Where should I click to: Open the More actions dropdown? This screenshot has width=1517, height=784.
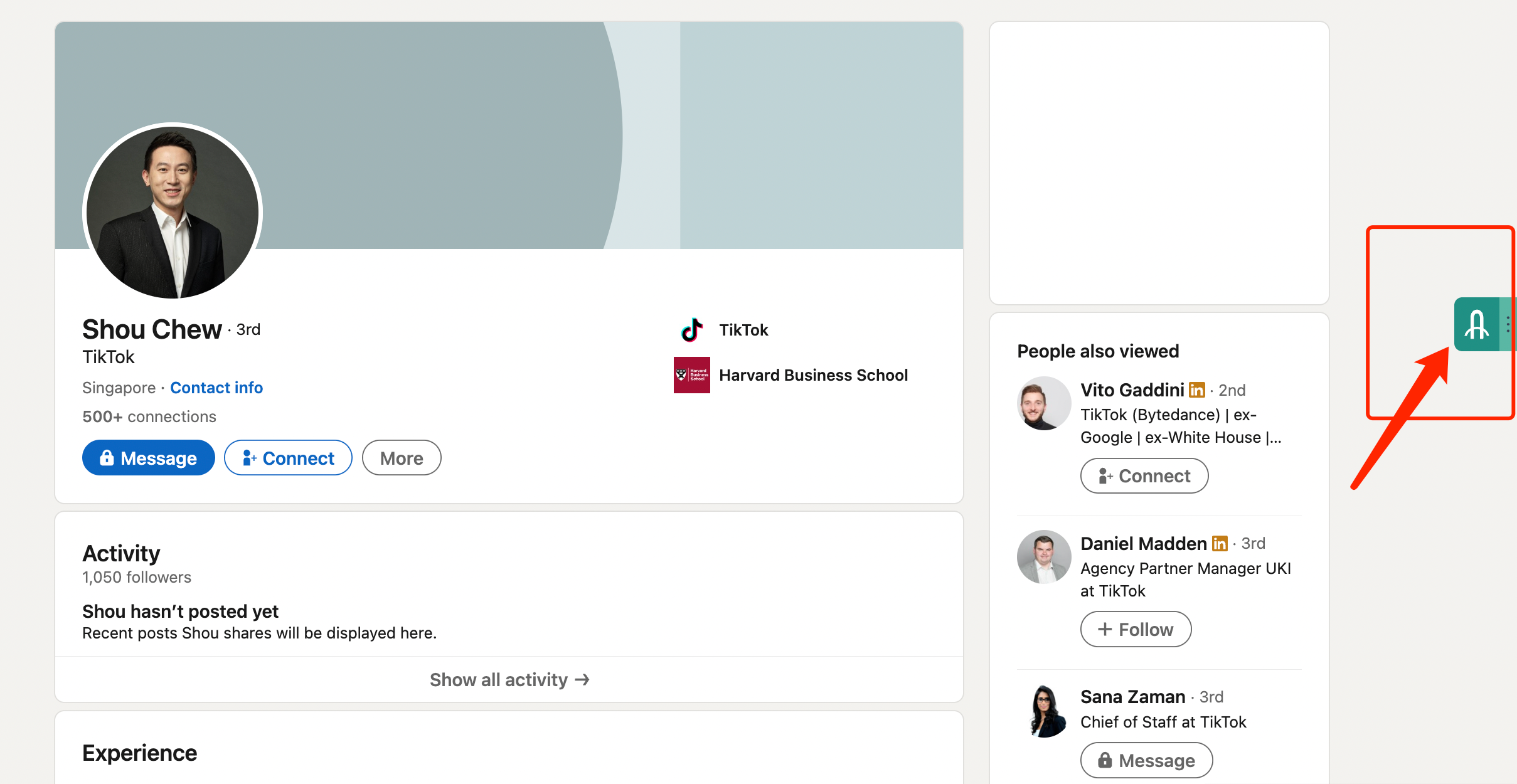point(402,458)
